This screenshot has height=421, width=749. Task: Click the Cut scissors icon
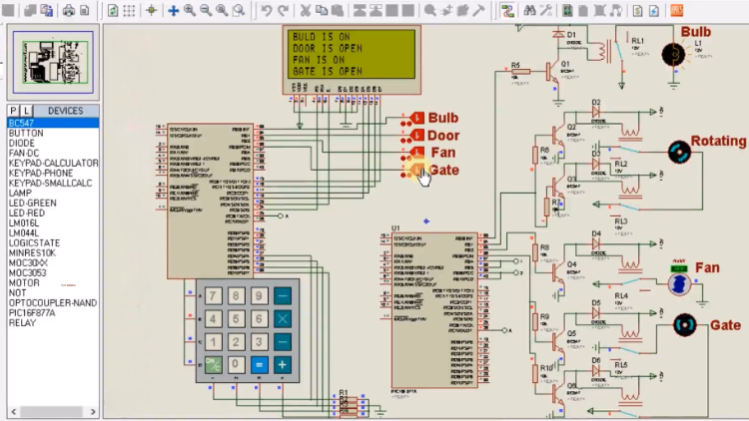coord(304,10)
